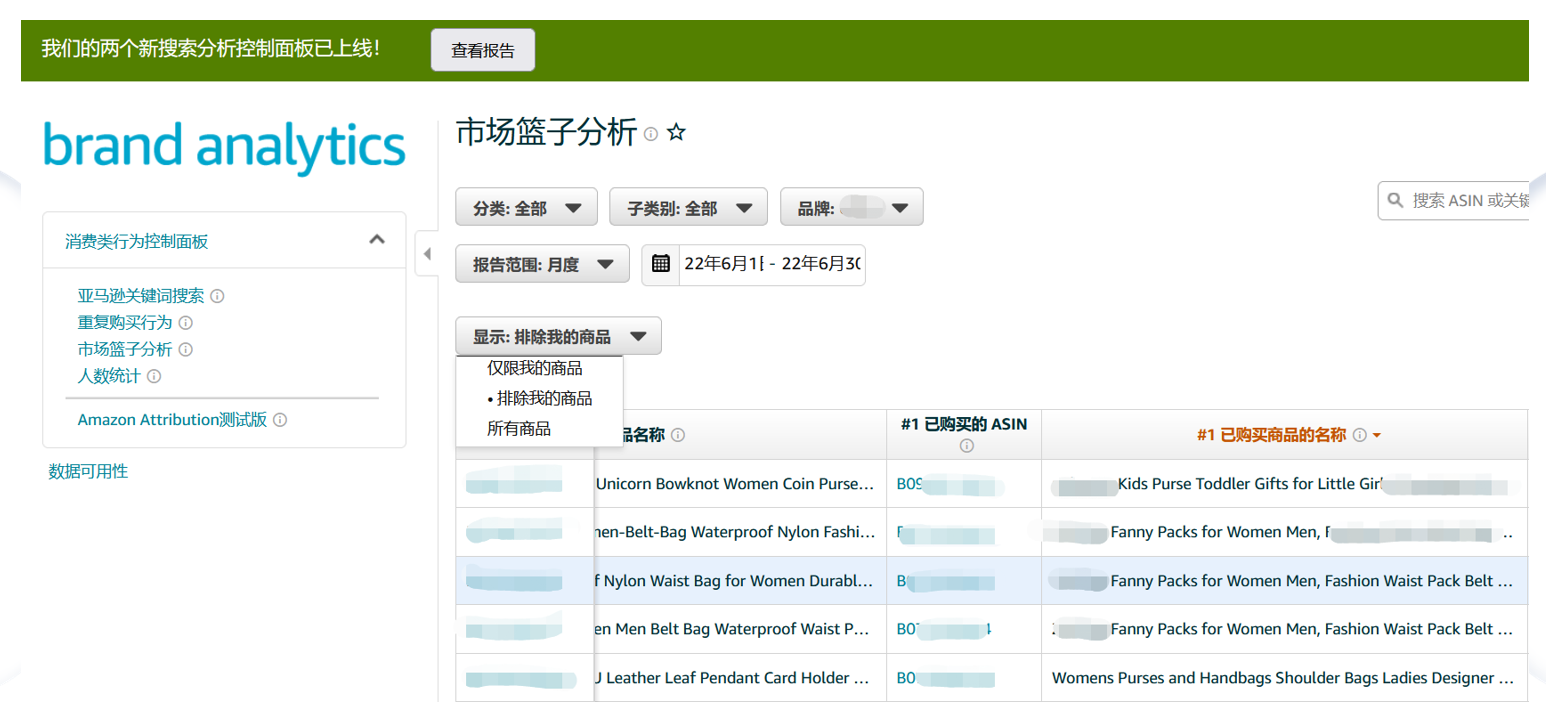Open the calendar date picker icon
Screen dimensions: 1546x717
[662, 264]
